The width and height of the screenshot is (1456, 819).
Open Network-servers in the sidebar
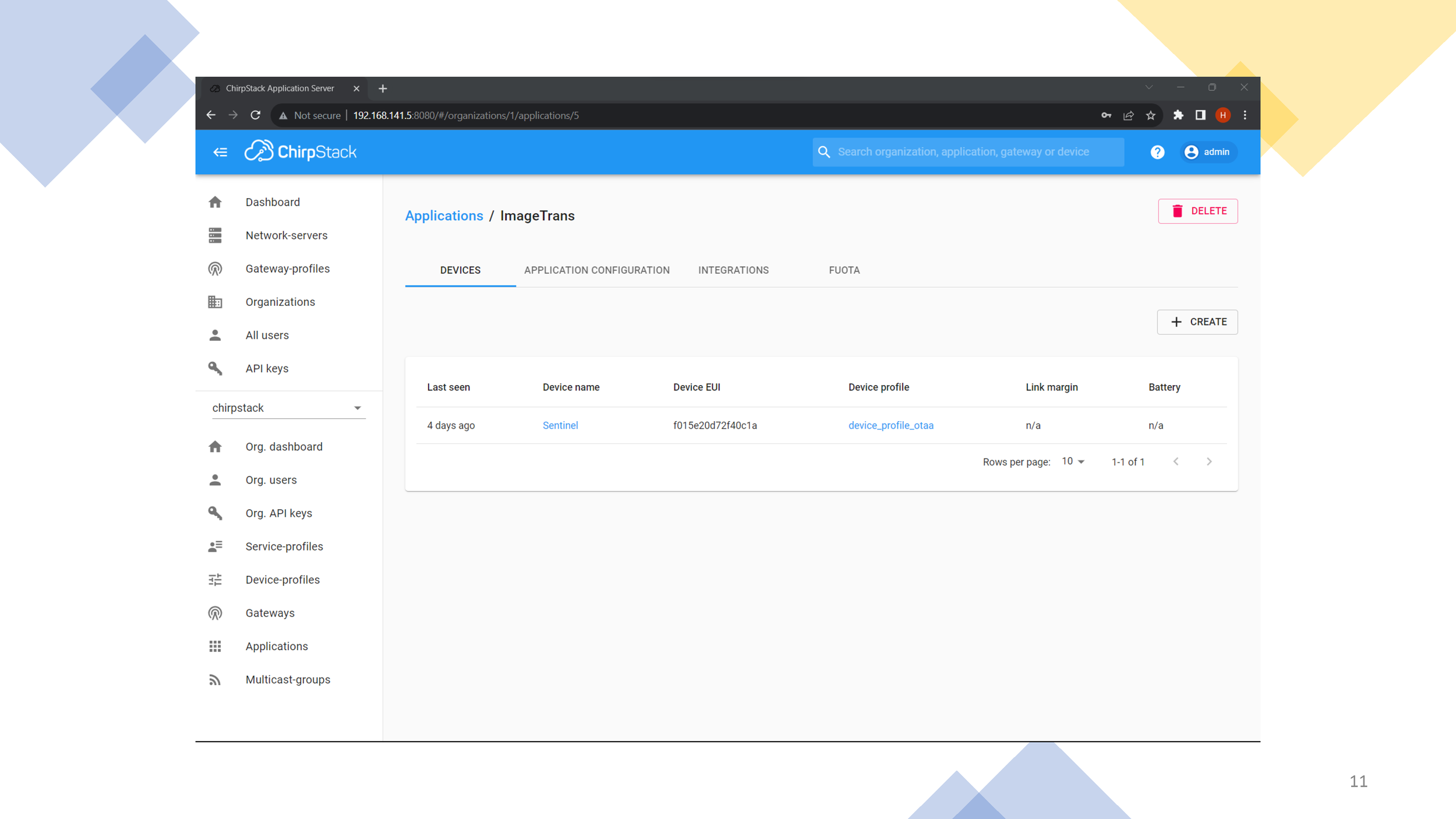(289, 235)
